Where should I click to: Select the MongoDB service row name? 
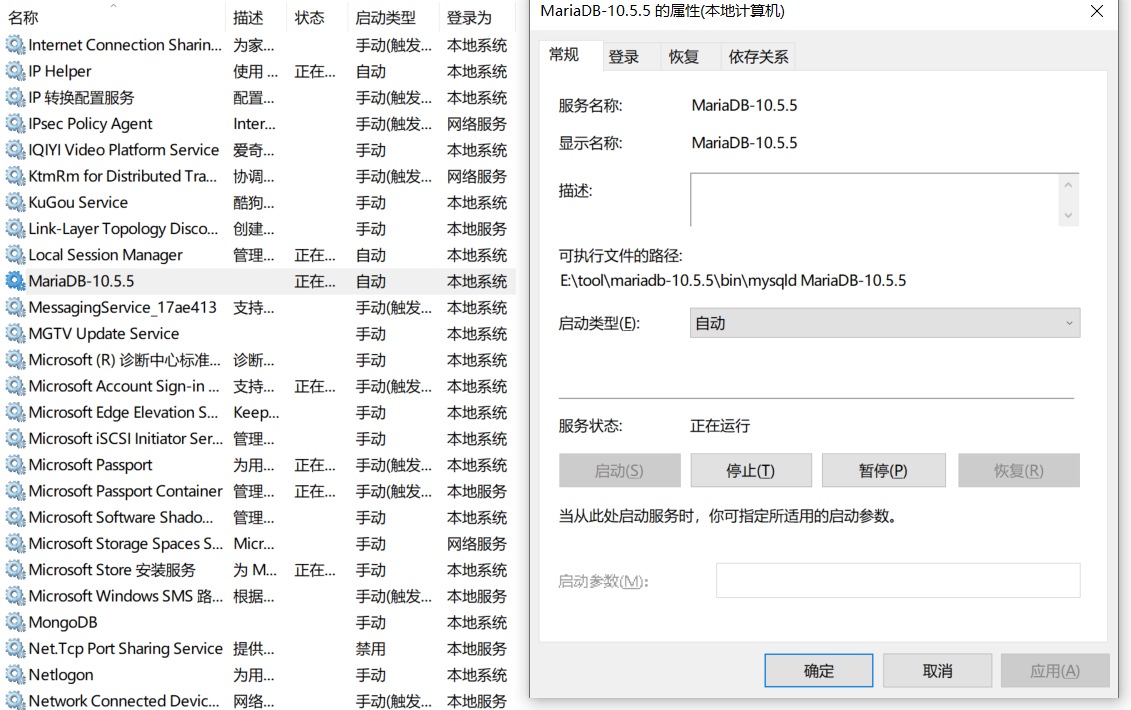[63, 623]
